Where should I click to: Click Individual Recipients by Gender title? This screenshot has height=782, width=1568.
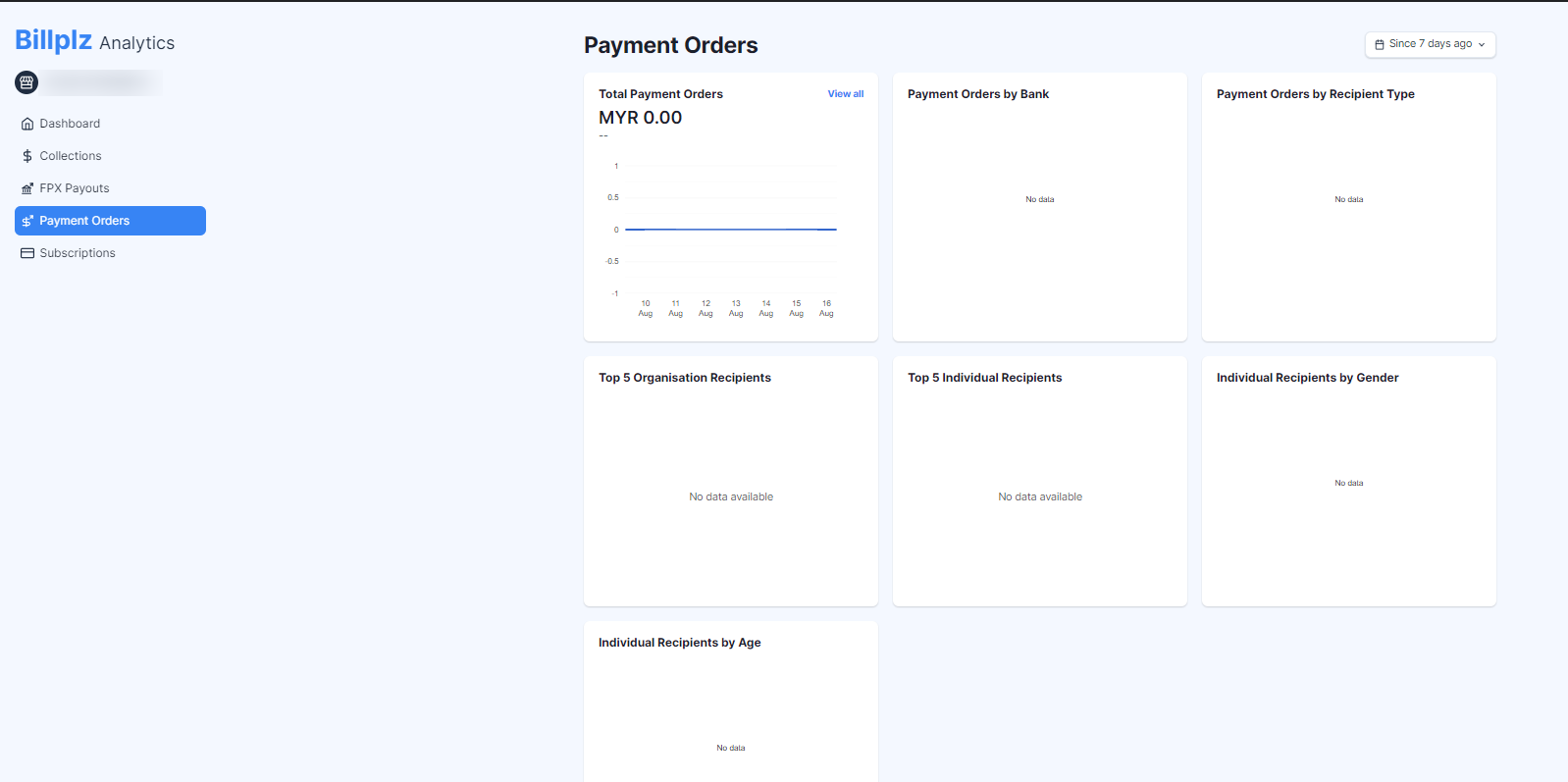[1308, 378]
